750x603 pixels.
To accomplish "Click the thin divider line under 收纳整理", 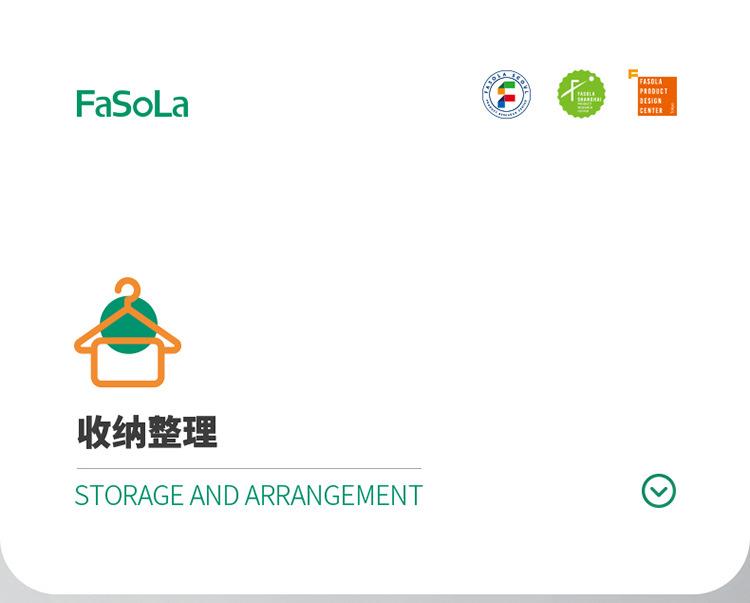I will pyautogui.click(x=249, y=468).
